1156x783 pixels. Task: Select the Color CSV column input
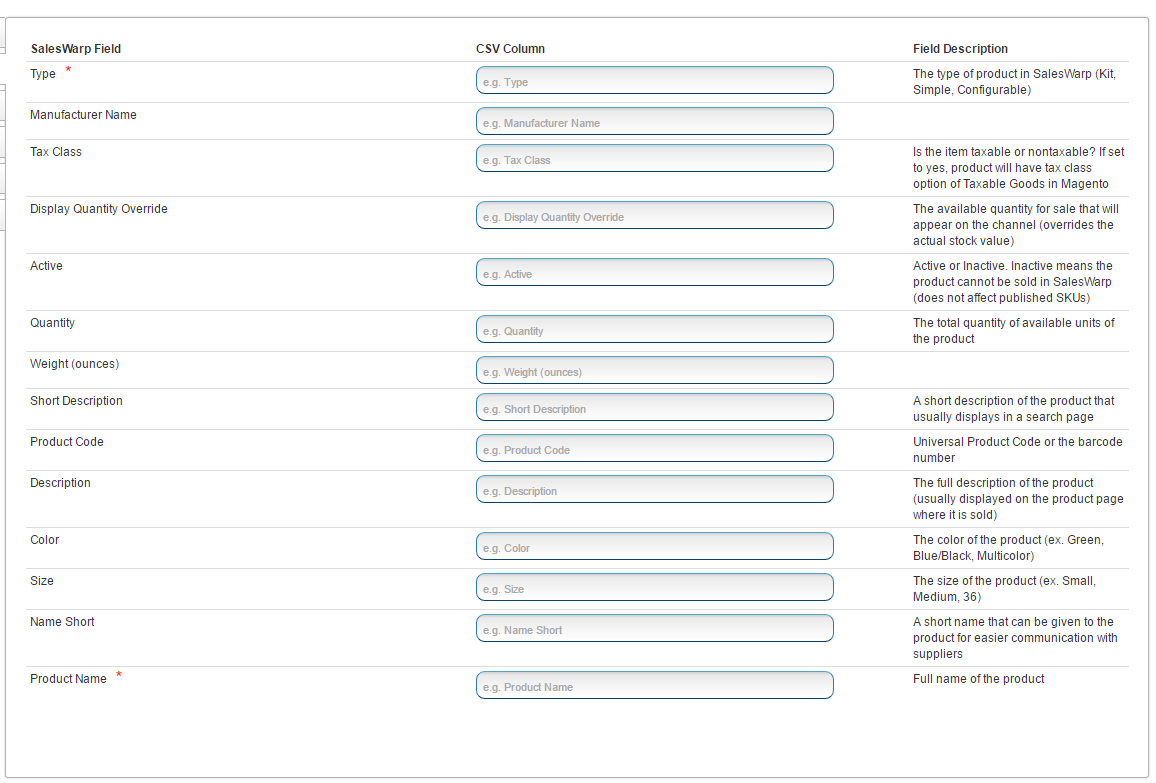[654, 547]
